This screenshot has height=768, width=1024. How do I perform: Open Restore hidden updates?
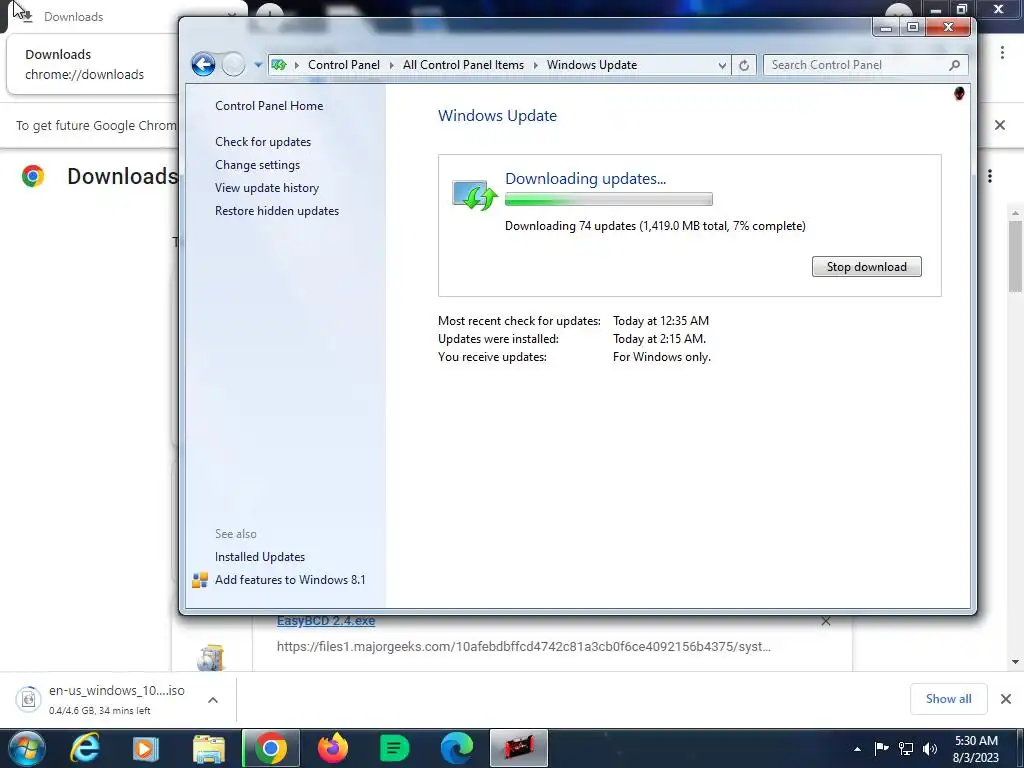(277, 211)
